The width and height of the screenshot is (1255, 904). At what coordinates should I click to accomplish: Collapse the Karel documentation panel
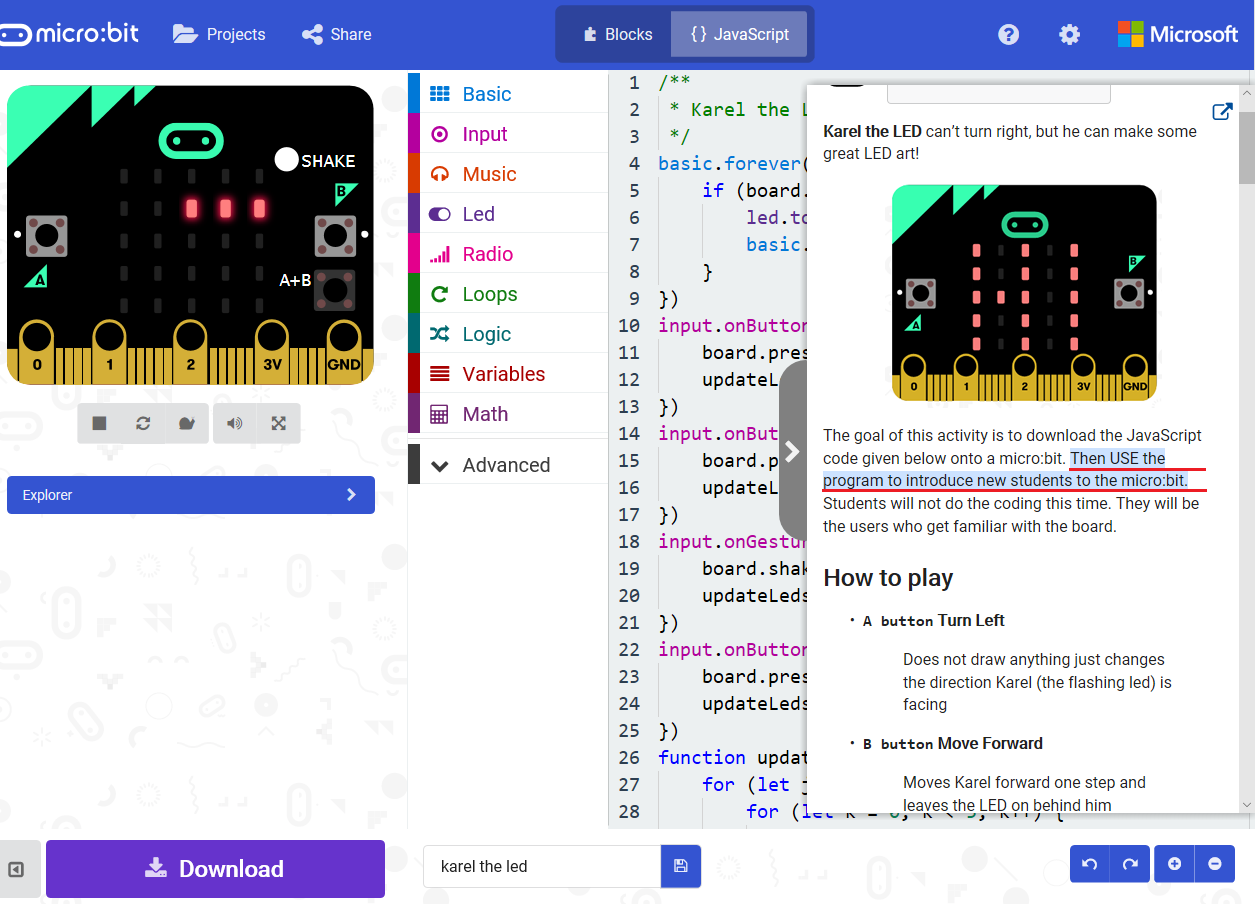click(793, 451)
